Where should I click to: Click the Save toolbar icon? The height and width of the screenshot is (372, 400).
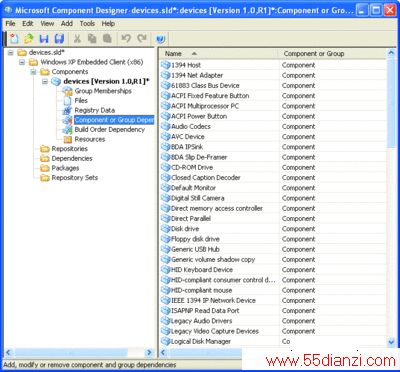(x=44, y=39)
